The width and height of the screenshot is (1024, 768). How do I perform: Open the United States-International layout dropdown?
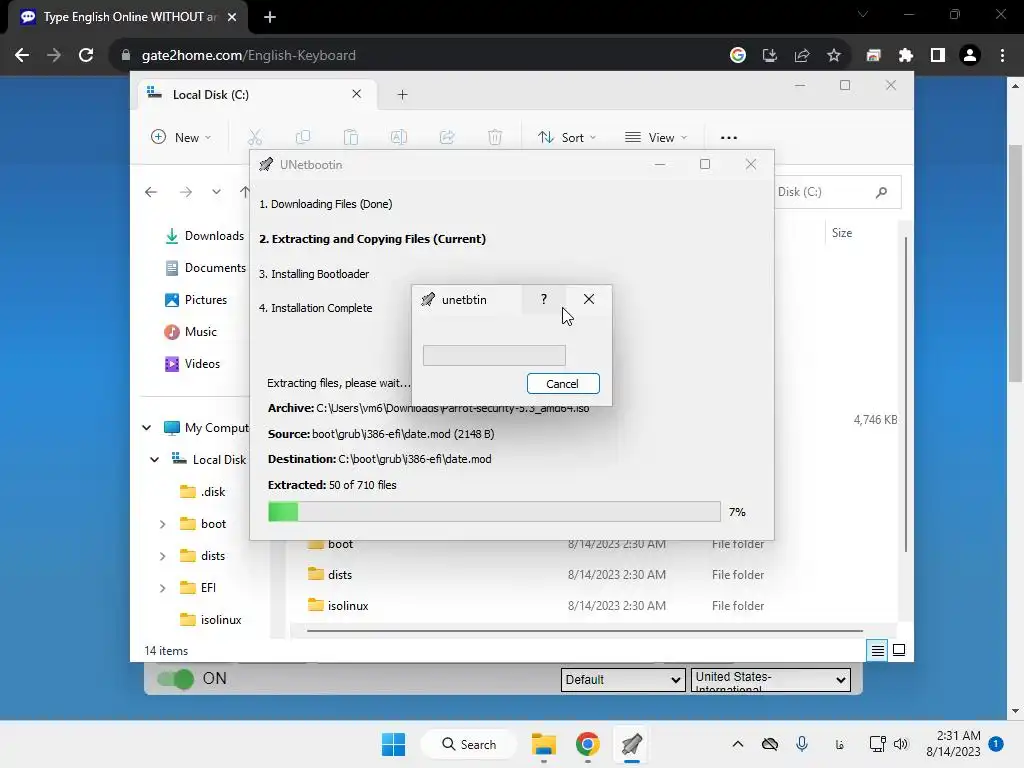tap(771, 679)
